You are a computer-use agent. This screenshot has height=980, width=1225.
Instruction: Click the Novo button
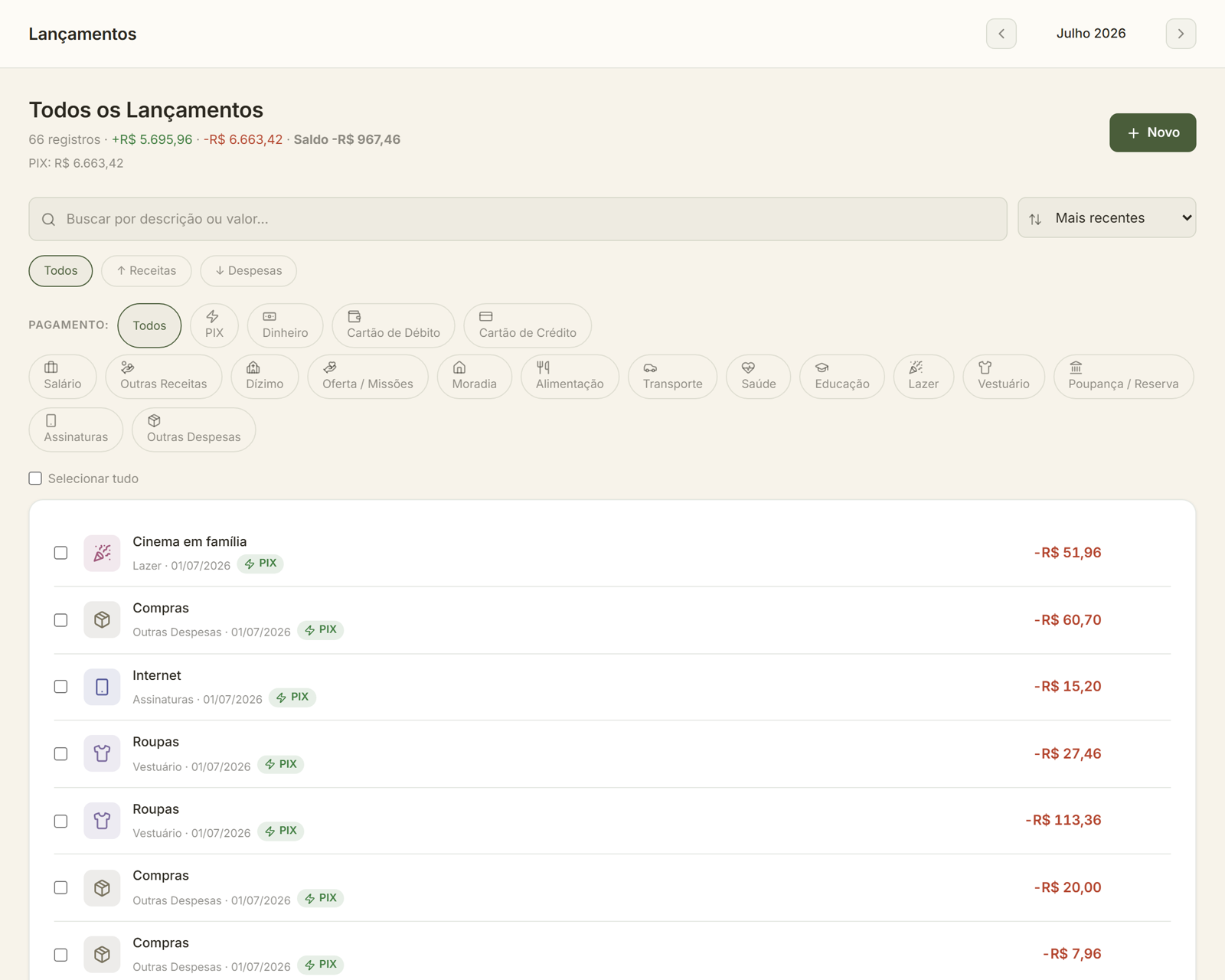(1152, 132)
